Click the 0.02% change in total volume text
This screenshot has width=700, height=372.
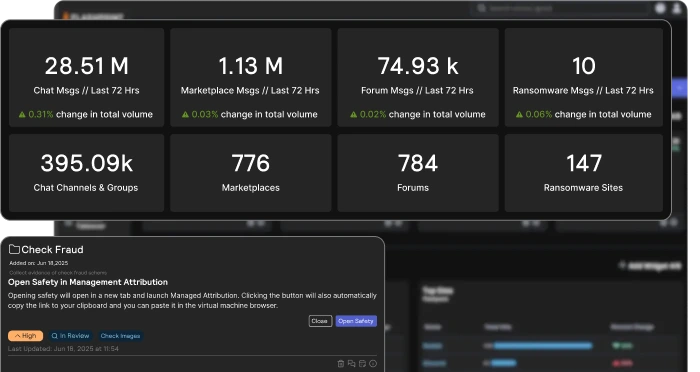(x=422, y=114)
